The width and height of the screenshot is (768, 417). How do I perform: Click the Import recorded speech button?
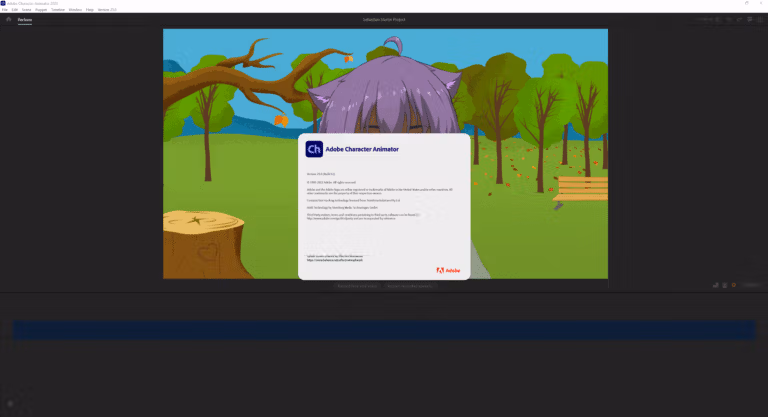click(410, 286)
